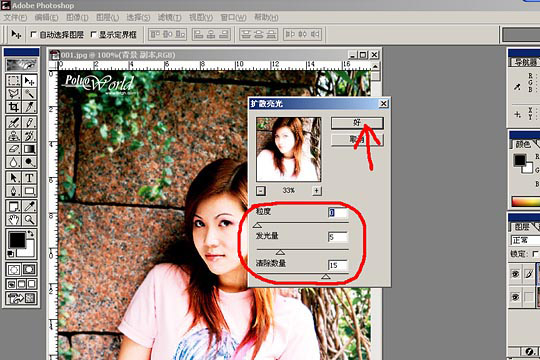Open the 正常 blend mode dropdown
This screenshot has width=540, height=360.
coord(525,240)
